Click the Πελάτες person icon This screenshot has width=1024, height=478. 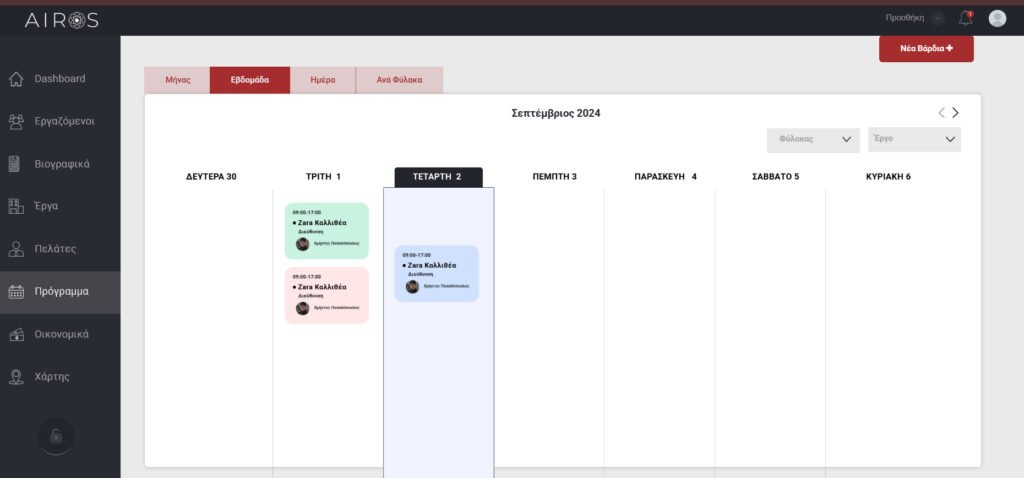[16, 249]
